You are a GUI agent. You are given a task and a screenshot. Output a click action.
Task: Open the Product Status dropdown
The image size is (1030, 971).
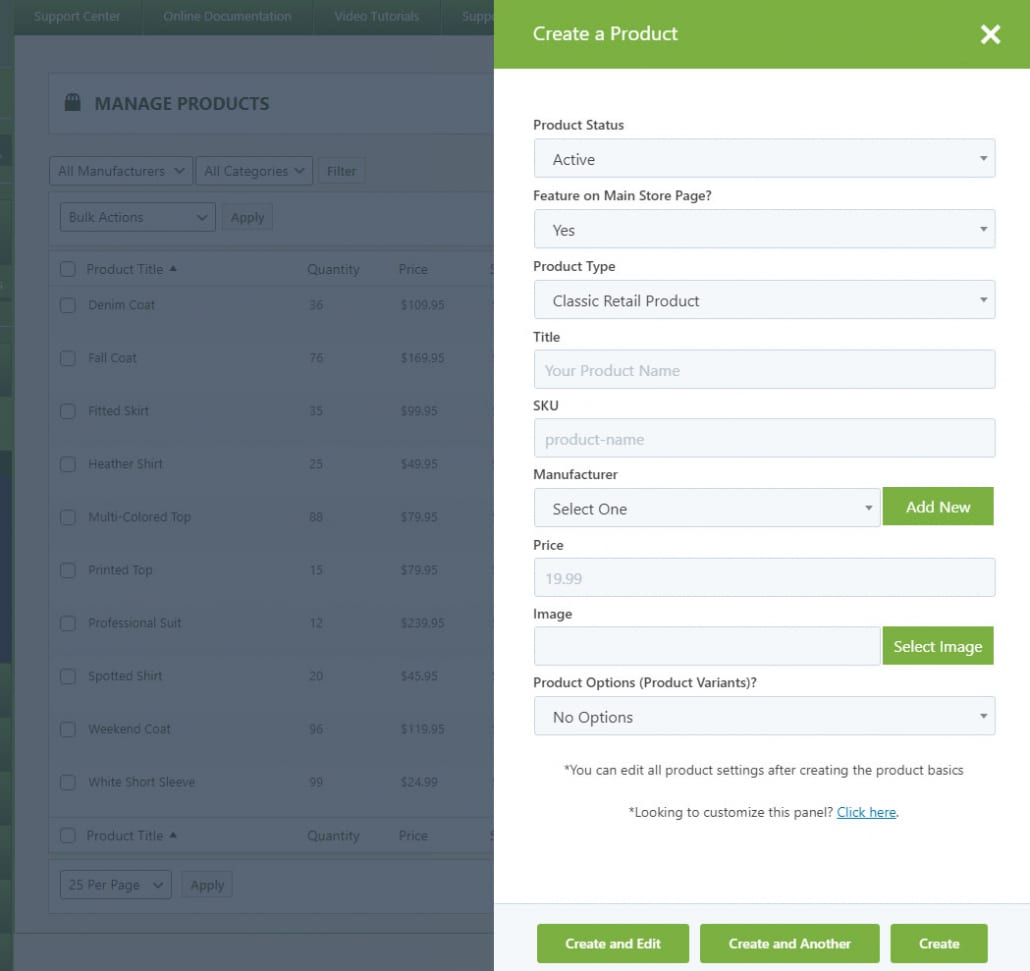[x=764, y=158]
